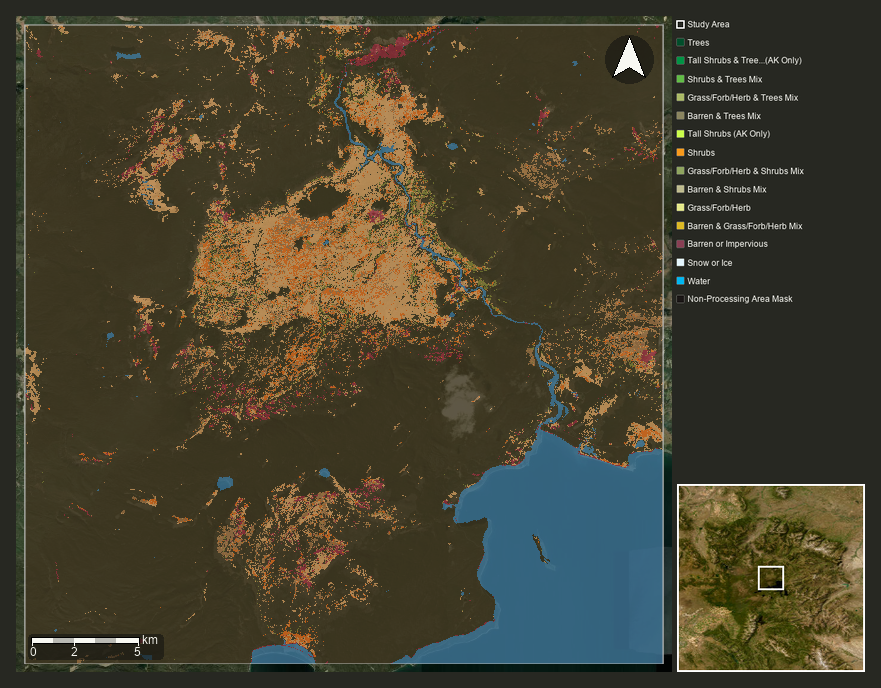Image resolution: width=881 pixels, height=688 pixels.
Task: Click the '2' tick on the scale bar
Action: pos(74,652)
